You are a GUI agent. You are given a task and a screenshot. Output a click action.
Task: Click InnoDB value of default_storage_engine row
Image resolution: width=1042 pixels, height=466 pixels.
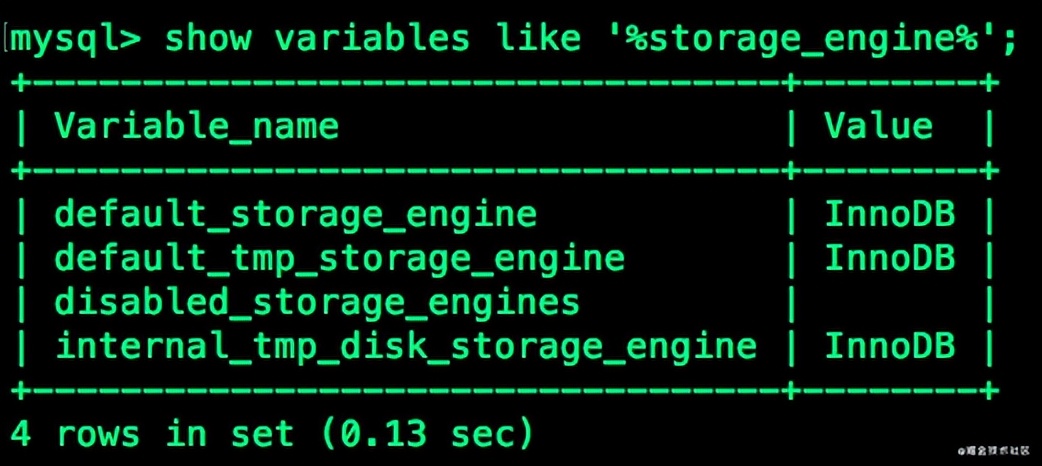point(889,214)
